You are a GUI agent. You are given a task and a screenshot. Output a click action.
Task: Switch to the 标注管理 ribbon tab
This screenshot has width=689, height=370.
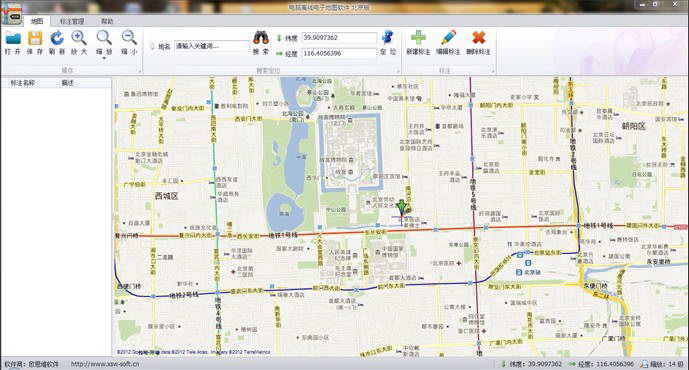click(x=72, y=21)
